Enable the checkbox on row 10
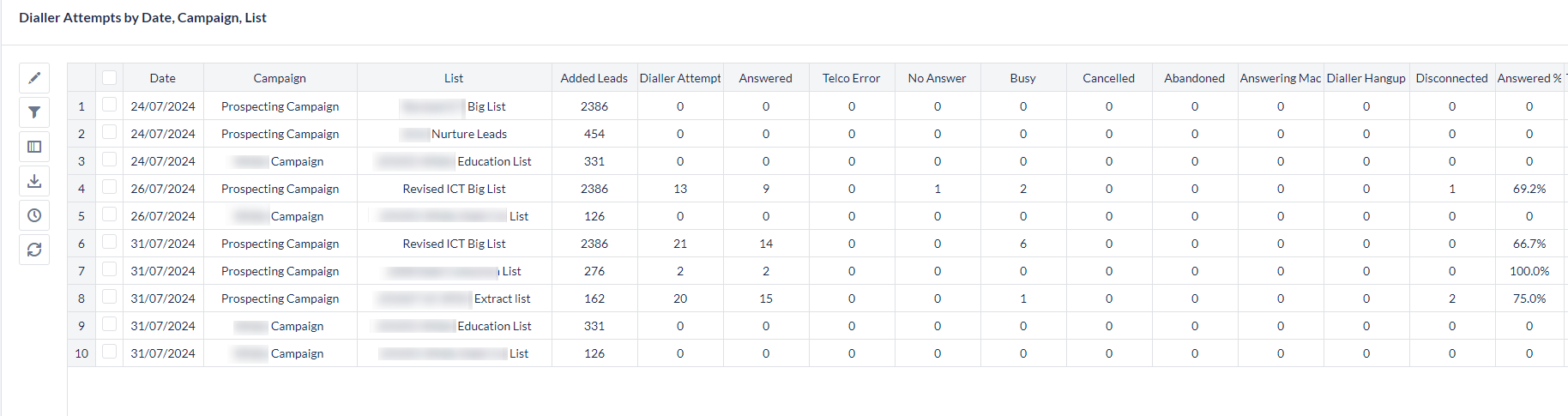The height and width of the screenshot is (416, 1568). 109,352
